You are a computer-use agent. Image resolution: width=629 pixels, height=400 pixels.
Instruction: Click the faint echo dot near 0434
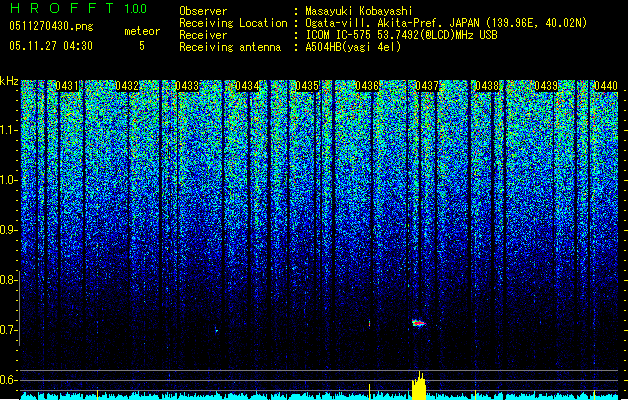pos(217,331)
